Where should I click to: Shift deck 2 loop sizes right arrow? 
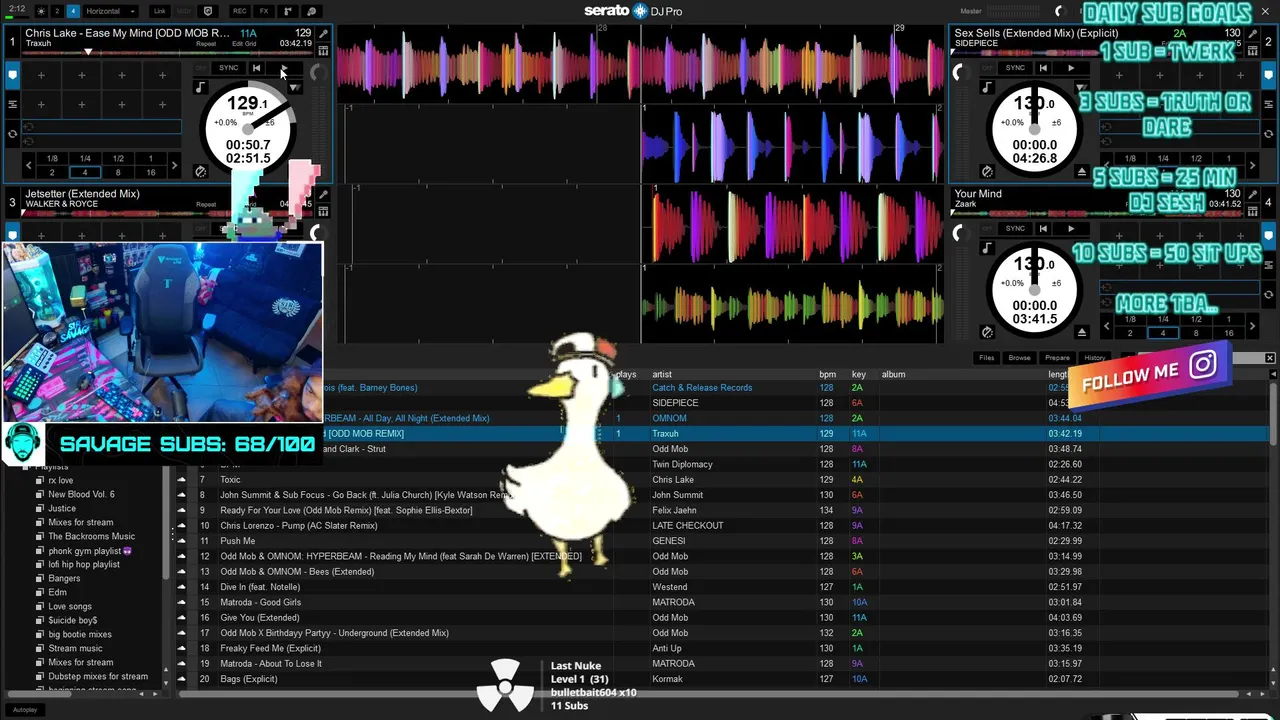pos(1252,165)
